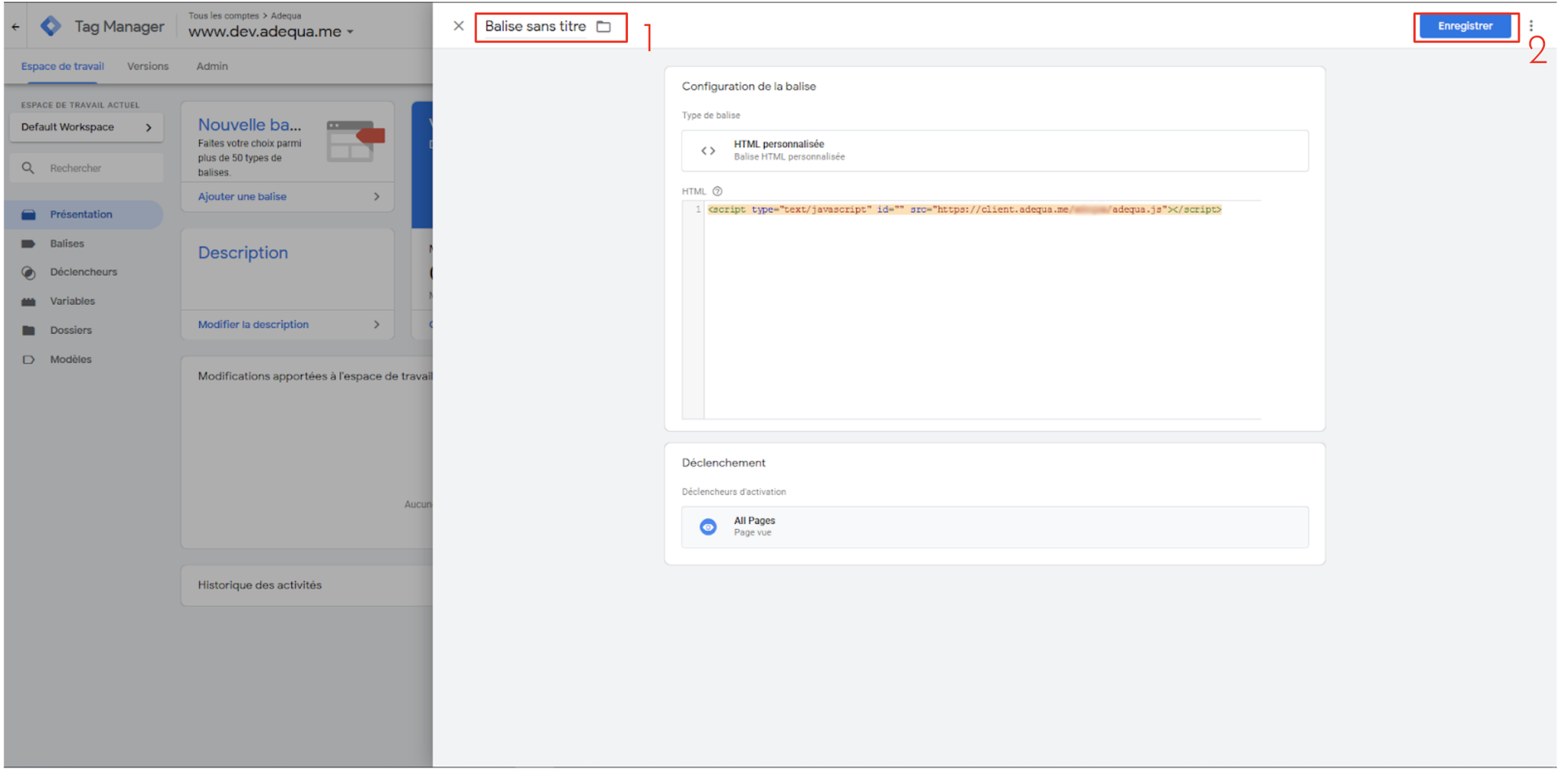Image resolution: width=1568 pixels, height=776 pixels.
Task: Click the Tag Manager diamond logo
Action: click(51, 26)
